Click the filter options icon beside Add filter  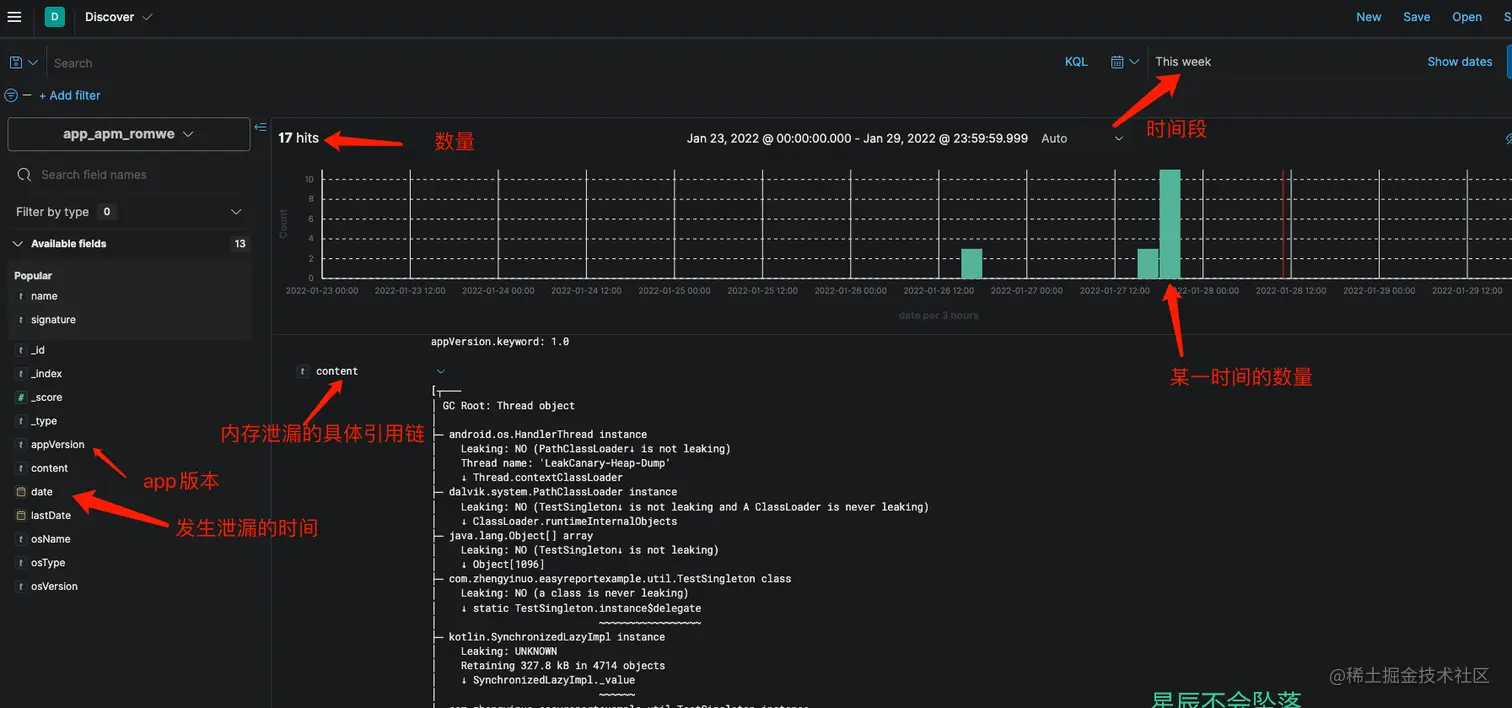point(11,95)
